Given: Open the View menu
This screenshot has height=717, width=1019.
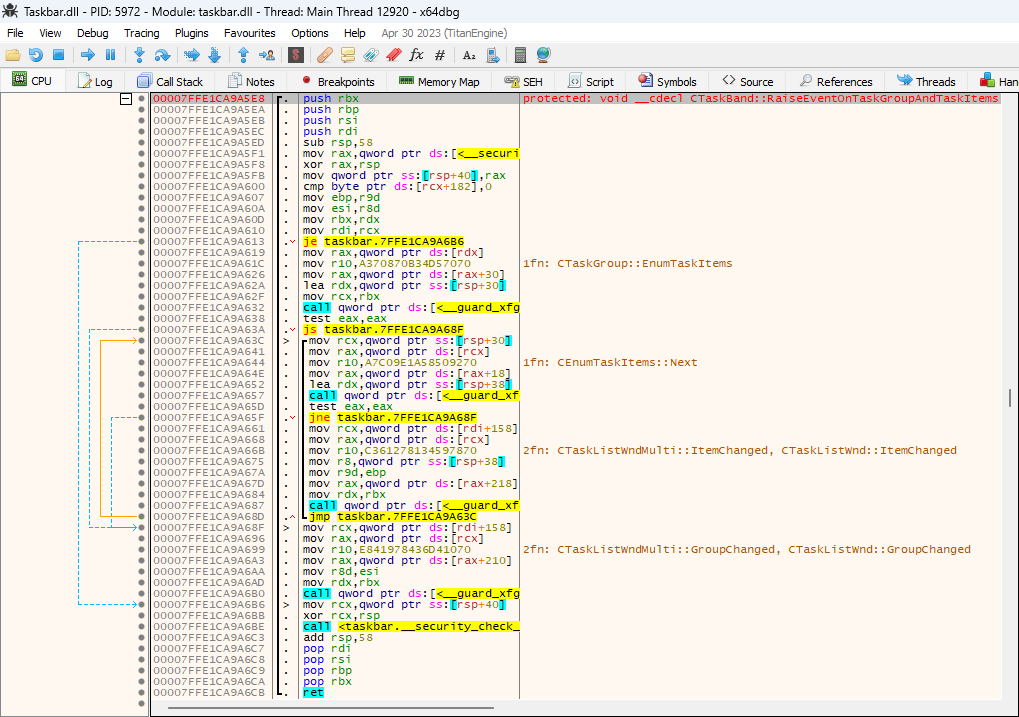Looking at the screenshot, I should point(50,33).
